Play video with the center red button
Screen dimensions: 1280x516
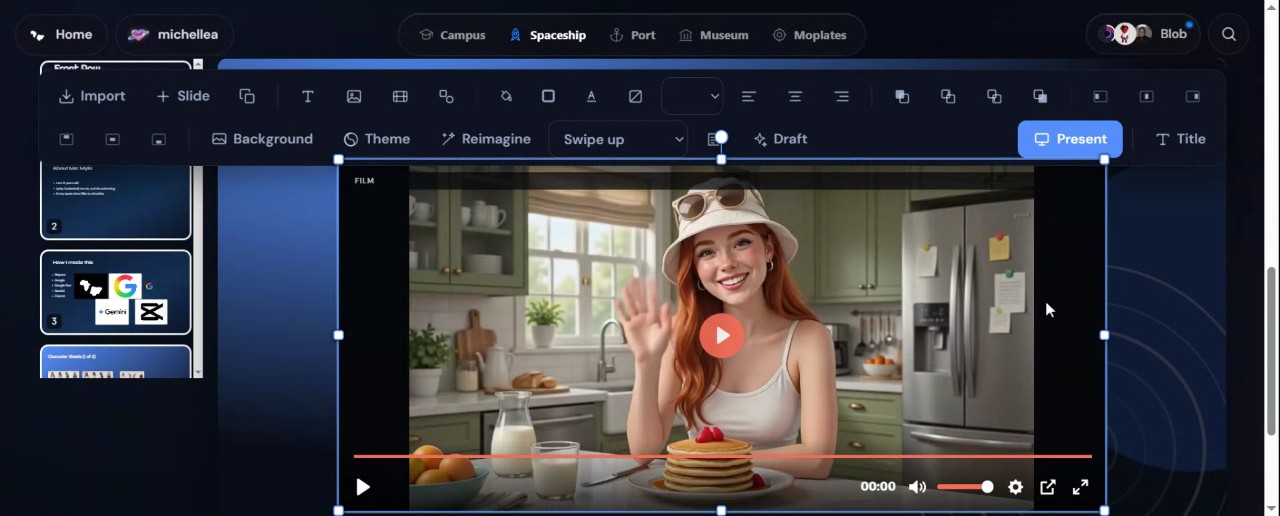(x=721, y=335)
